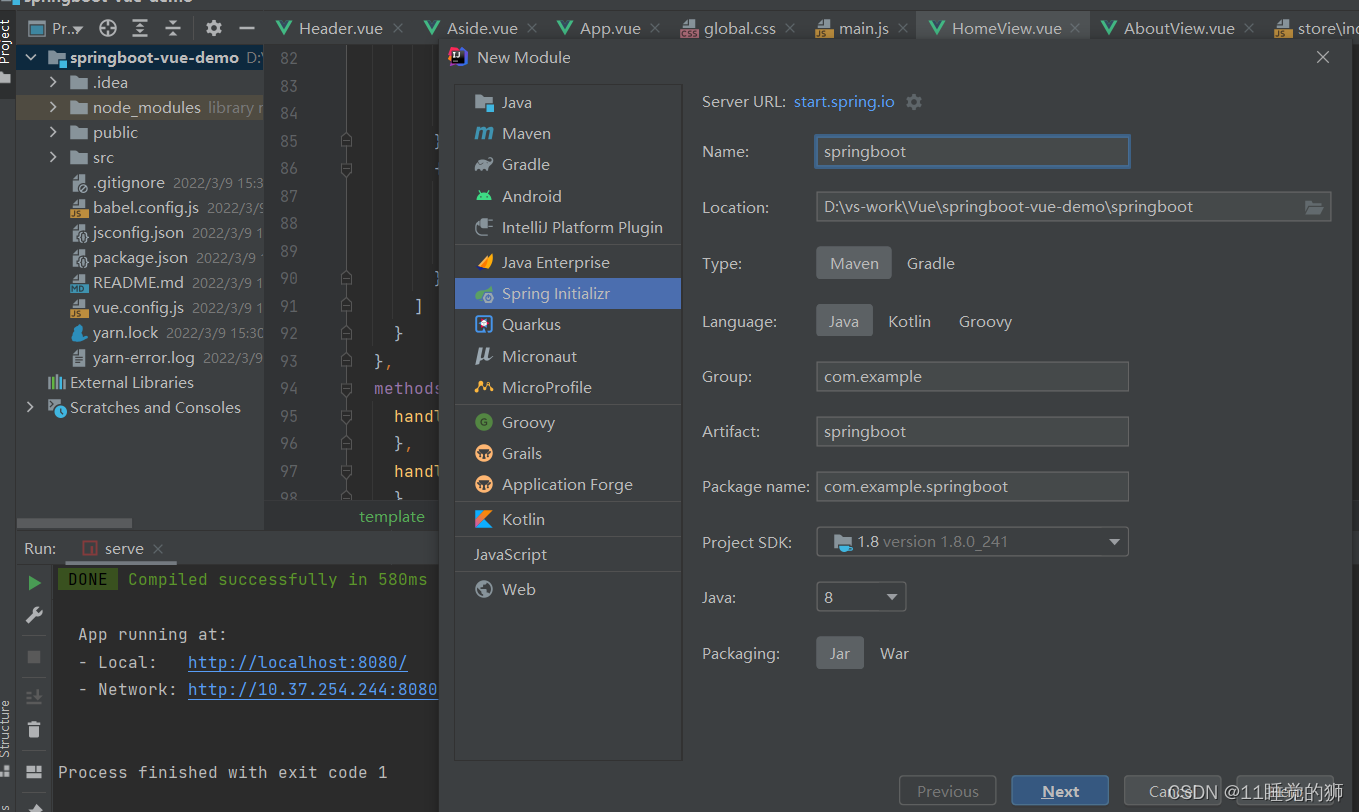
Task: Open Project panel gear options
Action: [x=214, y=28]
